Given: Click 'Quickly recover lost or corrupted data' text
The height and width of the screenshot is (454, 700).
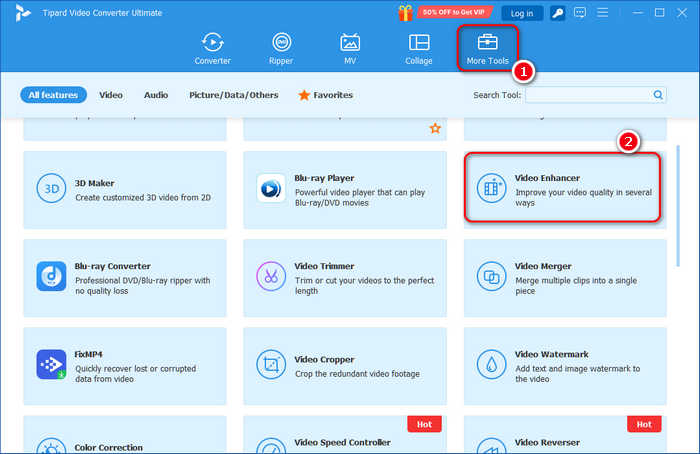Looking at the screenshot, I should coord(136,374).
